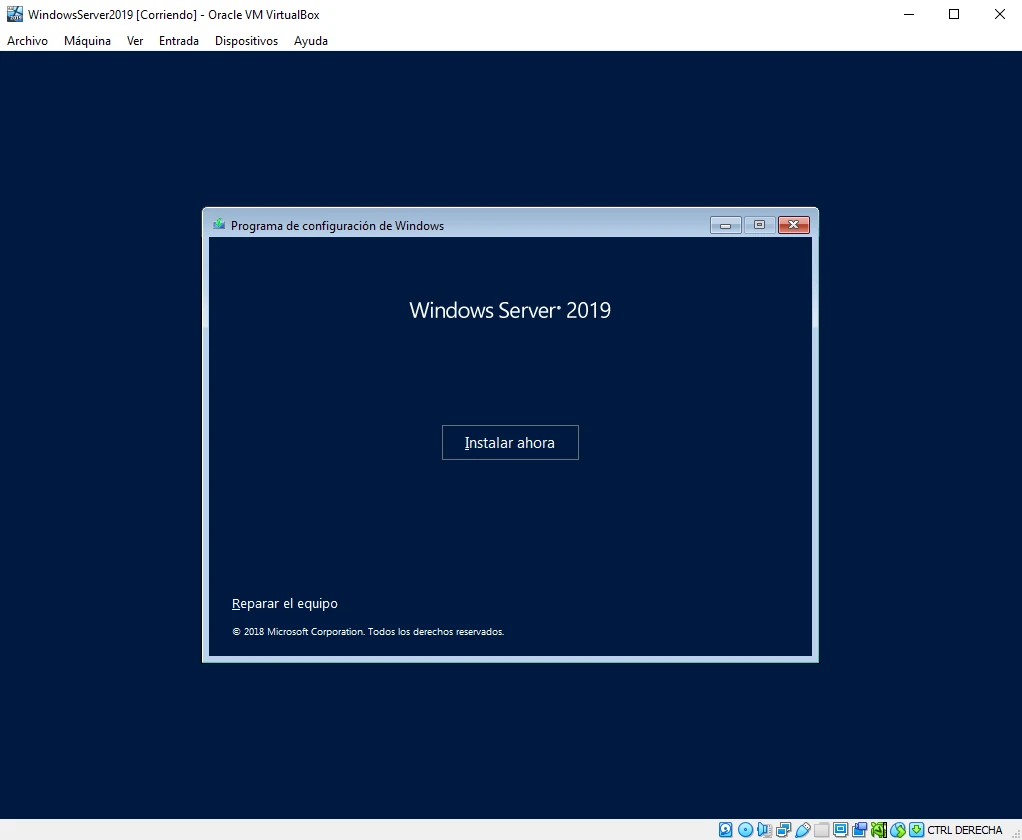The image size is (1022, 840).
Task: Open the optical drive status icon
Action: click(745, 830)
